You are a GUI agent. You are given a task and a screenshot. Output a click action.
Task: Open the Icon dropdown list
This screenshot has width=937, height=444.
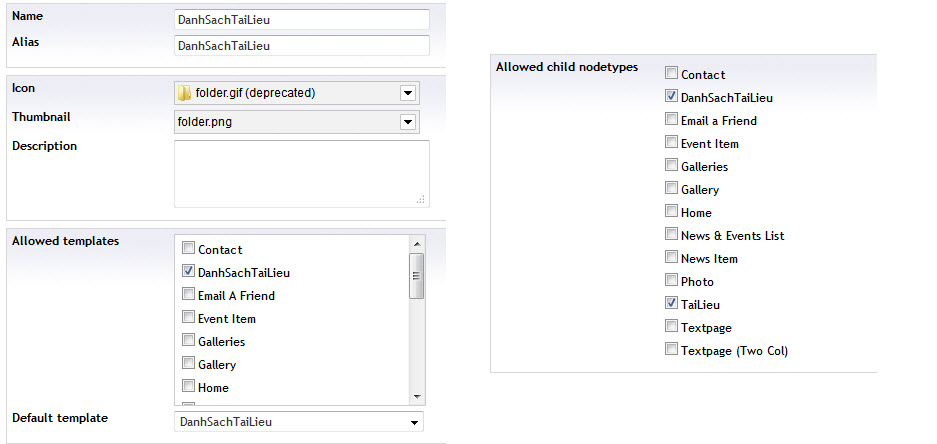coord(407,93)
